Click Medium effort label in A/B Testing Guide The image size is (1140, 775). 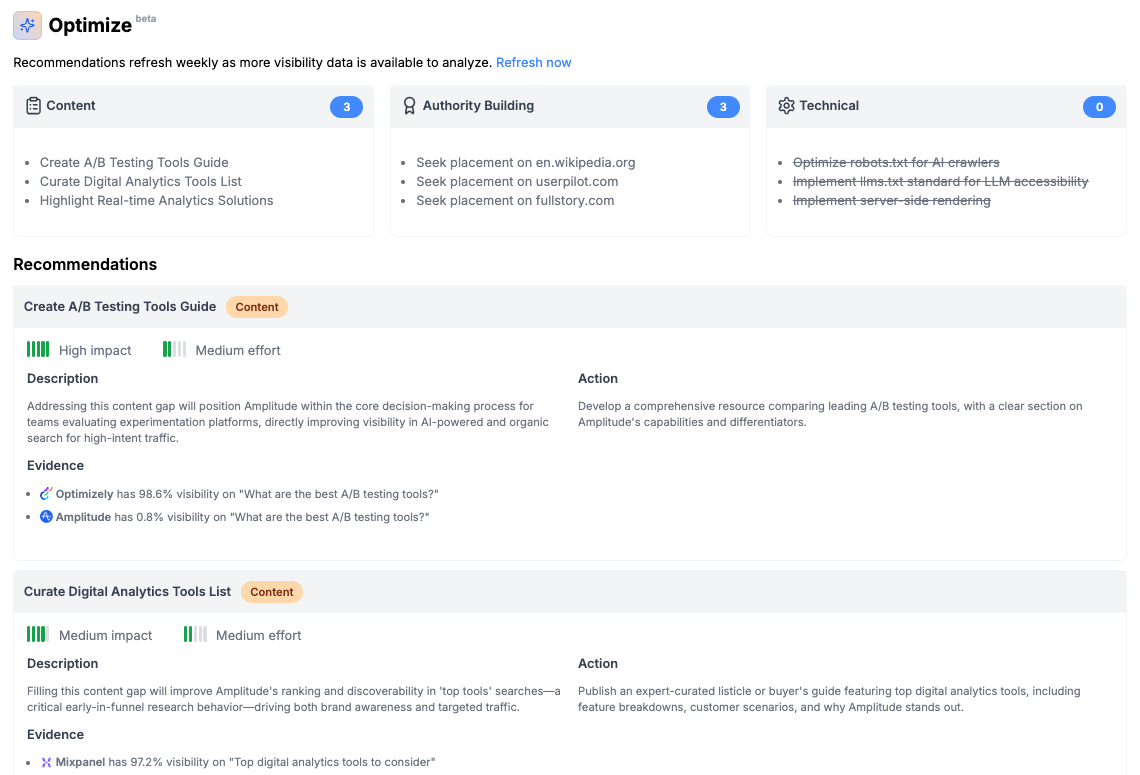click(x=238, y=350)
